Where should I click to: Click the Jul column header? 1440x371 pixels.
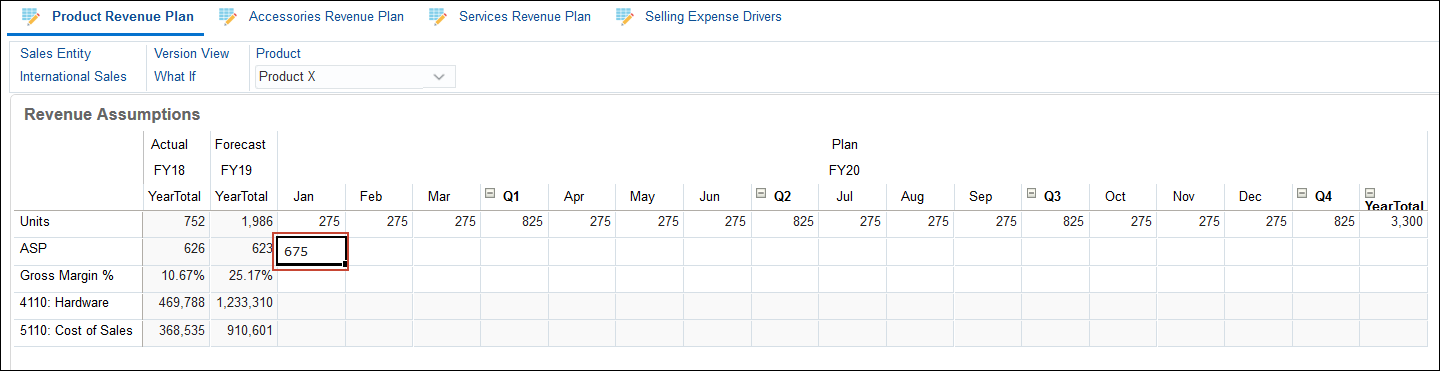click(852, 197)
